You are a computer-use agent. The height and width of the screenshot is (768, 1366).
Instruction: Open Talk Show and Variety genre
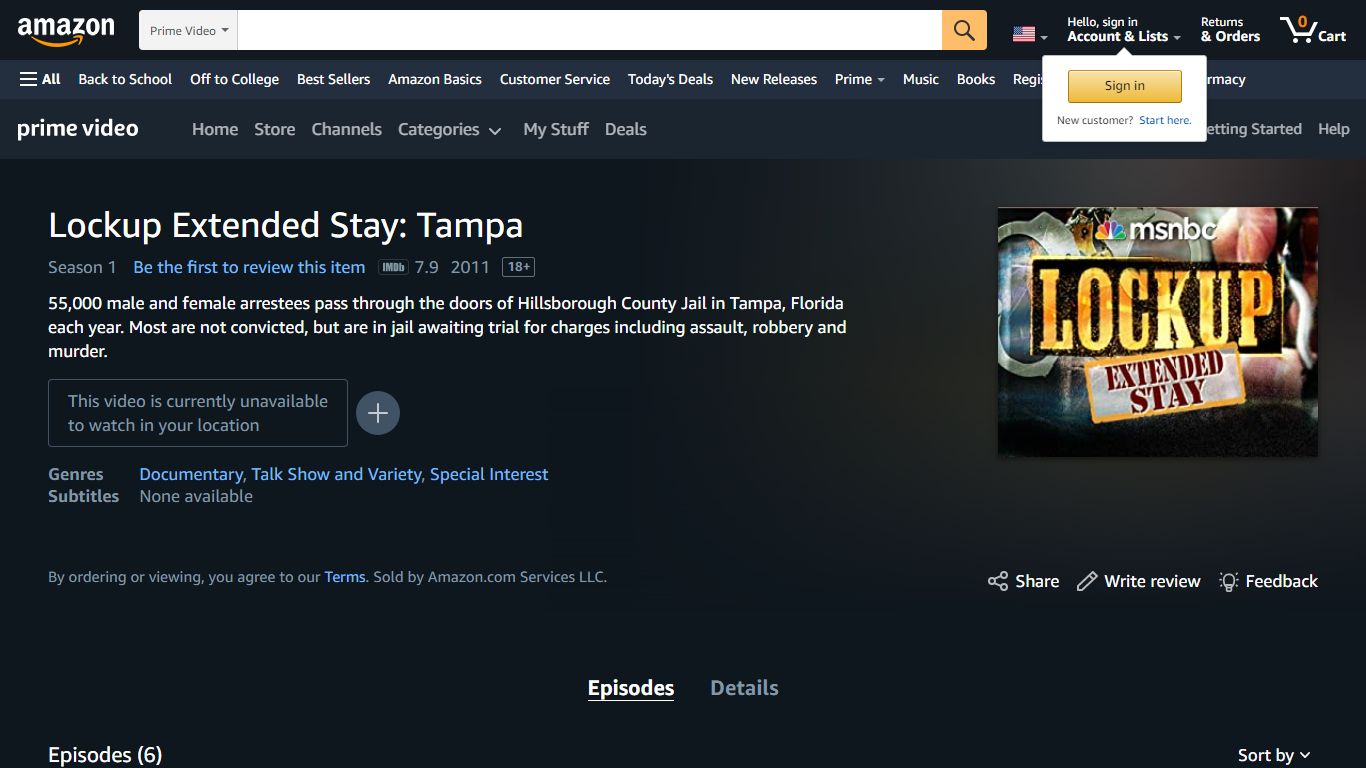(336, 474)
